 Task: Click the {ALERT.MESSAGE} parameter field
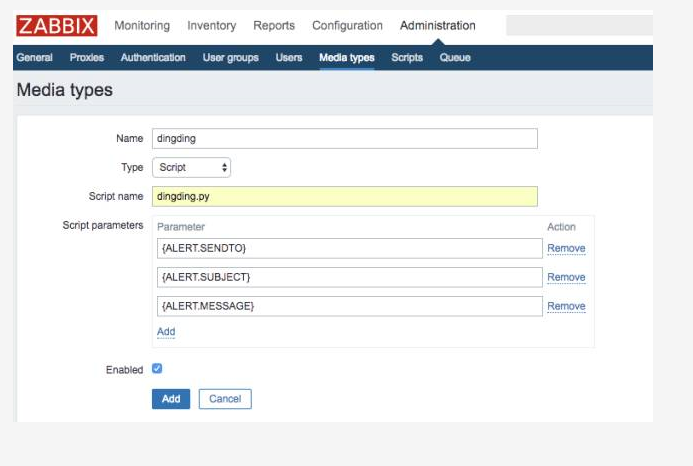[x=350, y=306]
